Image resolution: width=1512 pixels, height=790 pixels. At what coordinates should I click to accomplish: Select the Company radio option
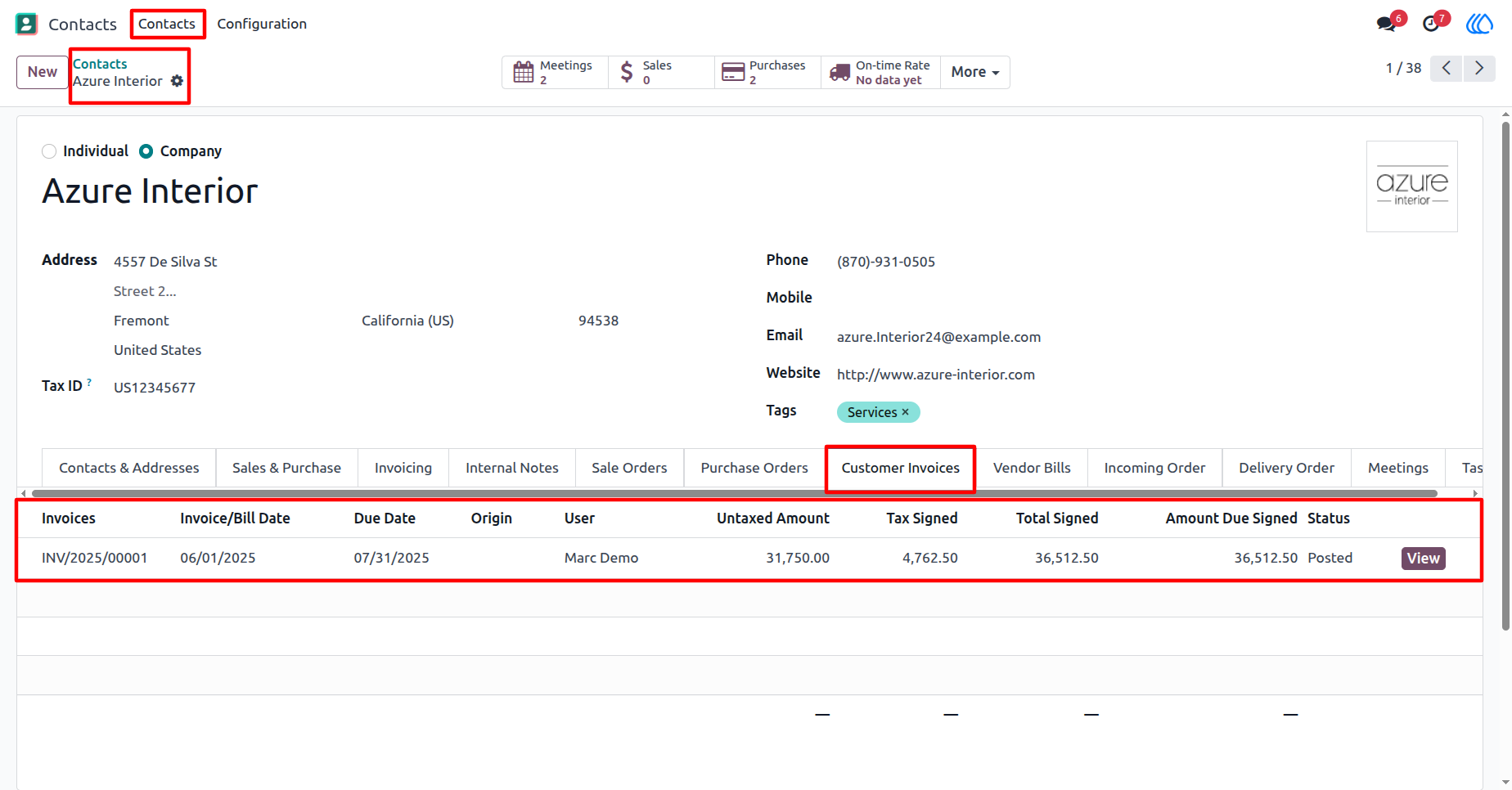tap(146, 151)
